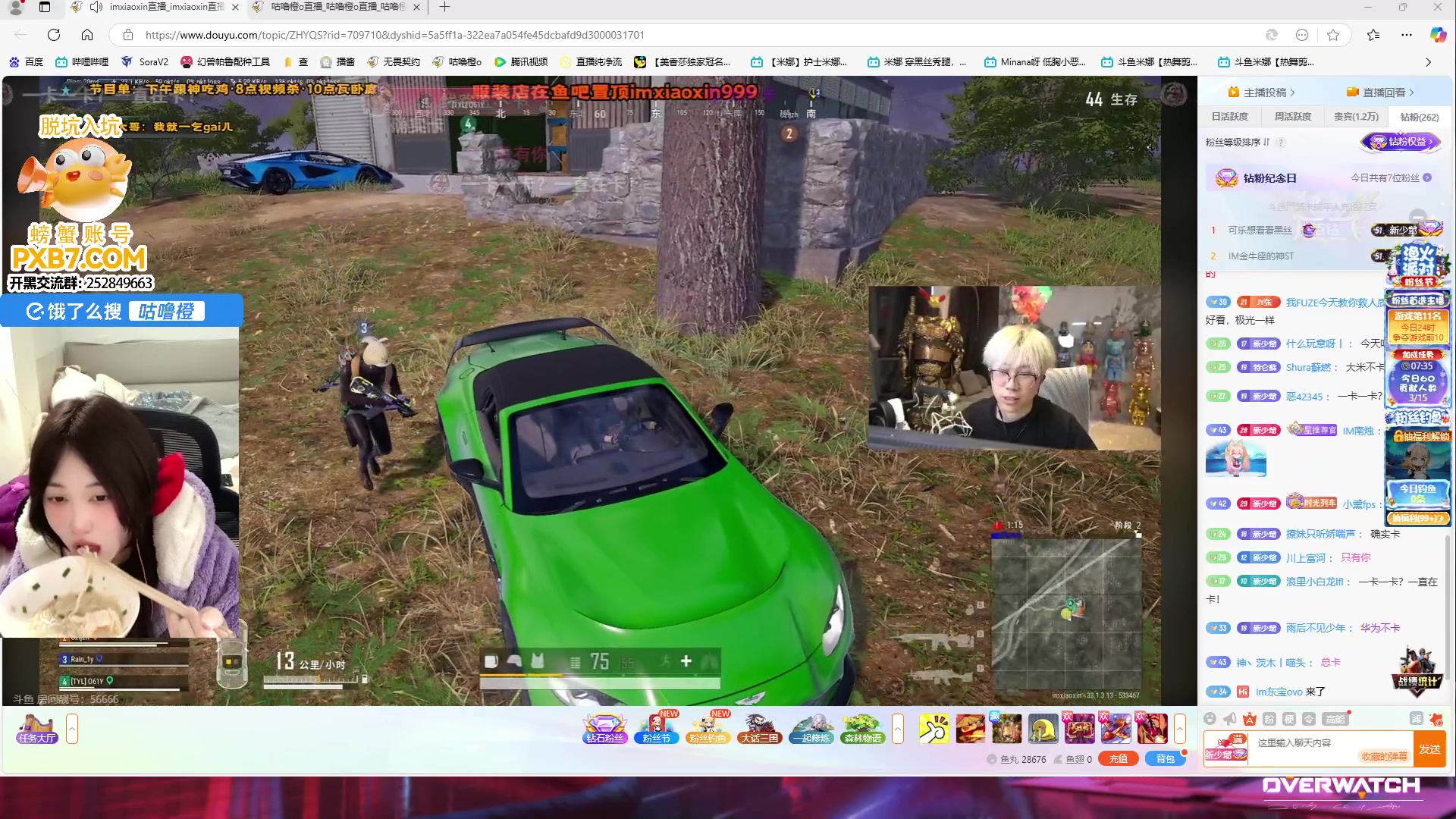Click the cartoon image in chat message
The width and height of the screenshot is (1456, 819).
point(1236,459)
